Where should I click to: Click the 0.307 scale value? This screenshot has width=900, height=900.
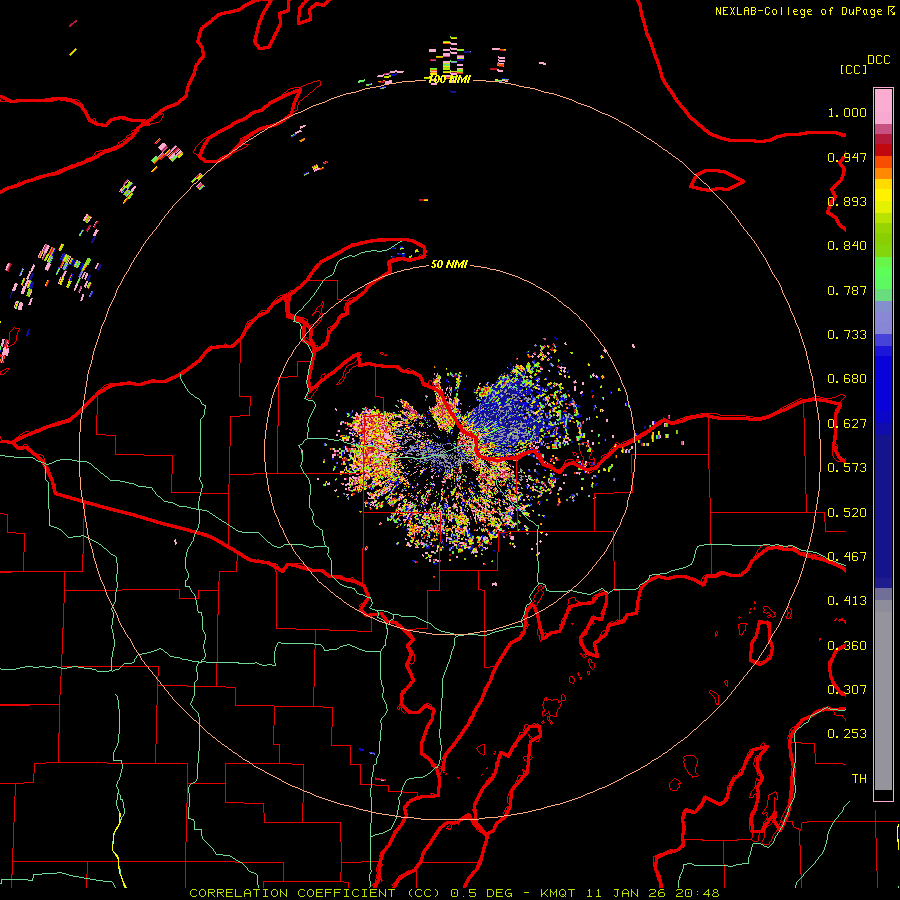coord(847,690)
